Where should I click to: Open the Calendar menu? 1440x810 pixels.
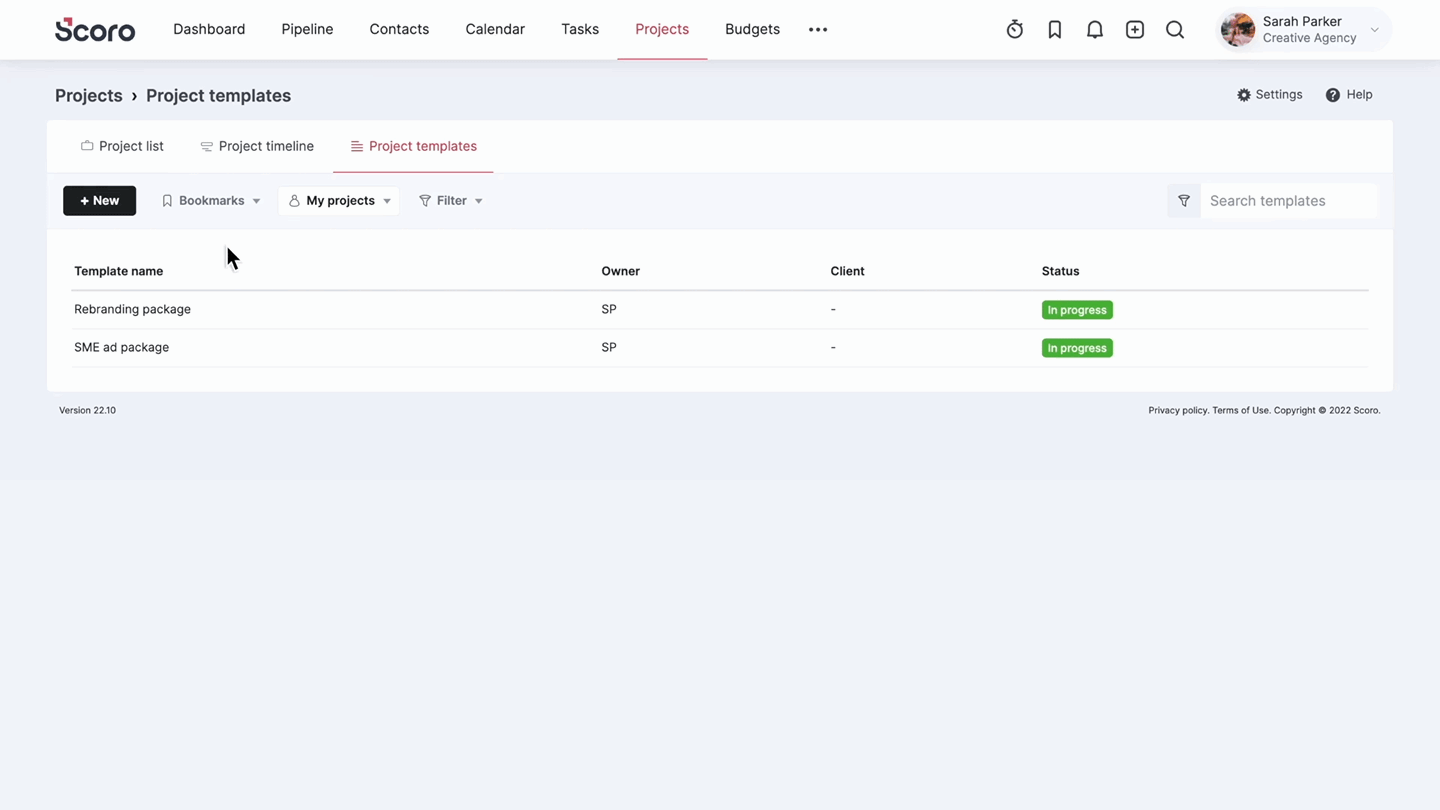click(x=495, y=29)
